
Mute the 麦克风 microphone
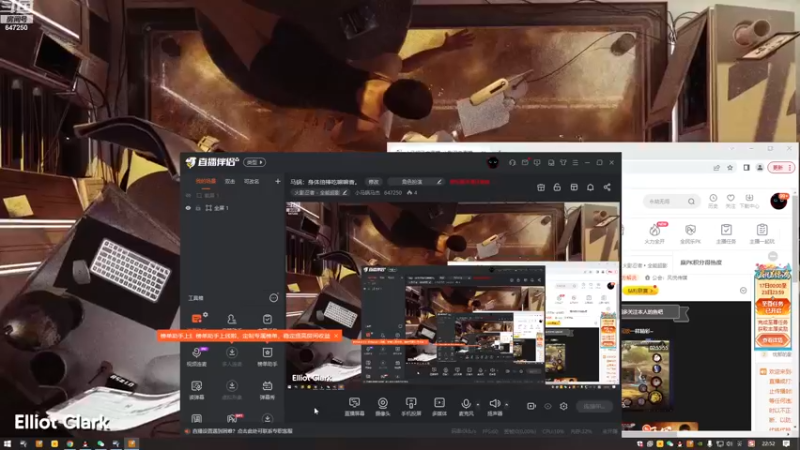[x=466, y=406]
